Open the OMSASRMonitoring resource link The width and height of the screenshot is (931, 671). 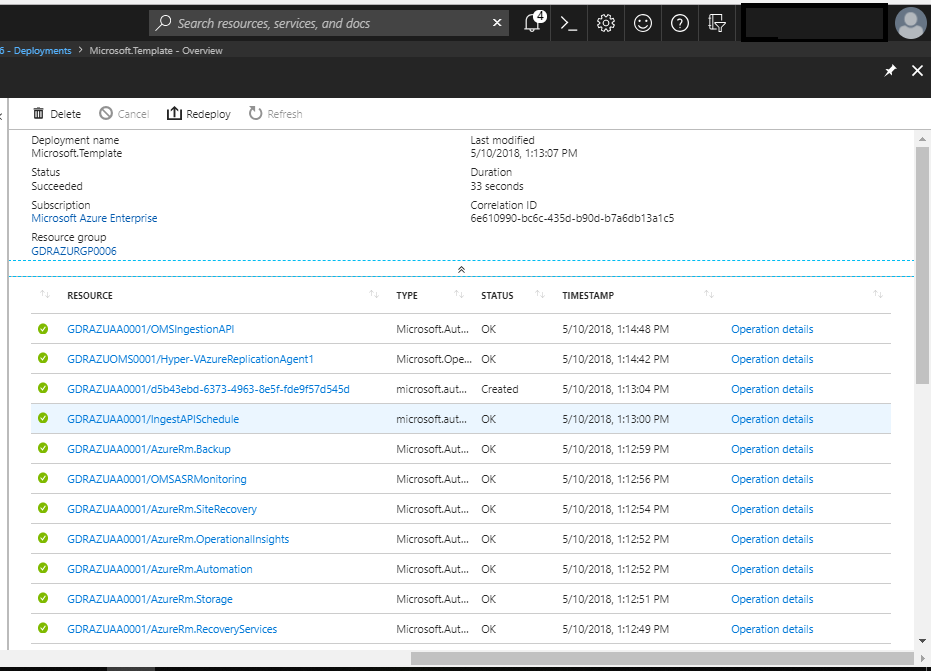click(157, 479)
